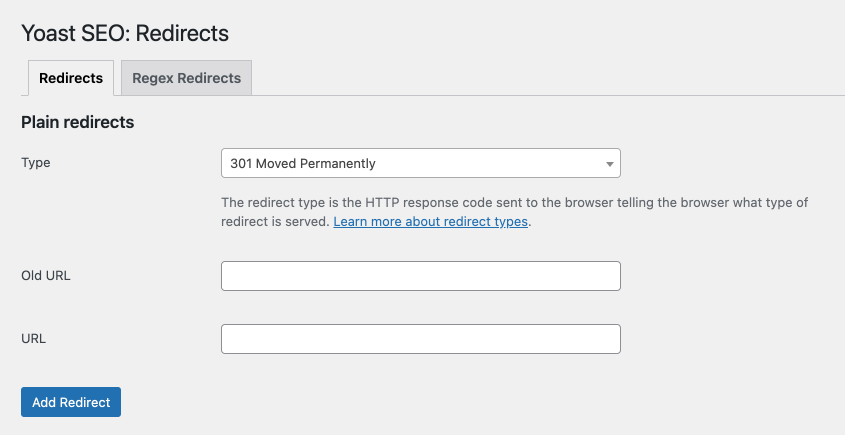Click the redirect type description's first line
The height and width of the screenshot is (435, 845).
pyautogui.click(x=514, y=203)
